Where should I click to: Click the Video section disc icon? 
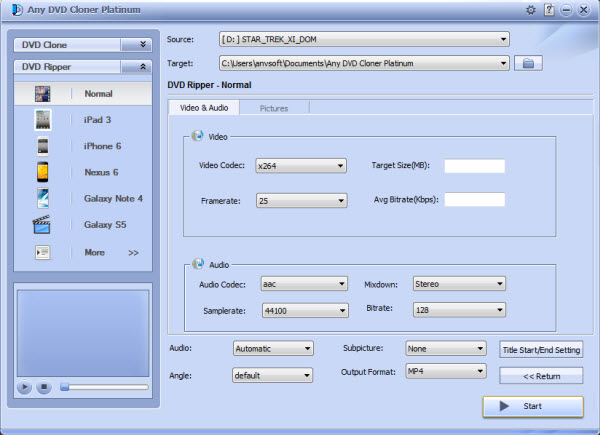[x=197, y=135]
